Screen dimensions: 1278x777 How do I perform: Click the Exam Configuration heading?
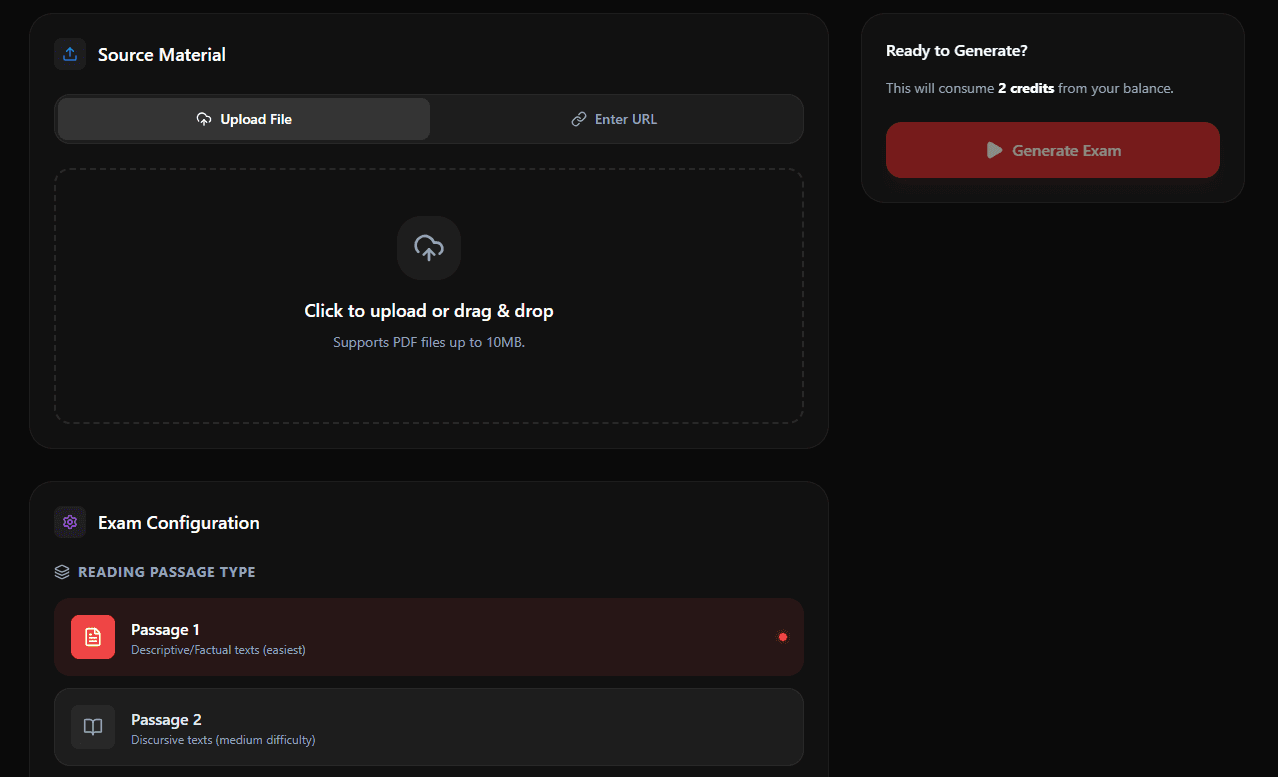(179, 523)
